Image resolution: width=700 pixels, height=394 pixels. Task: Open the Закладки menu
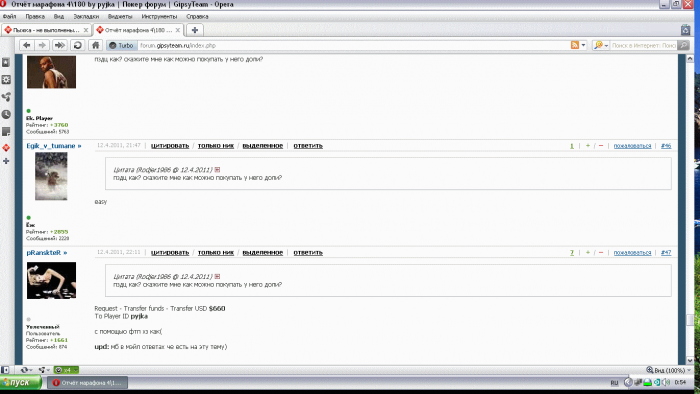point(86,17)
